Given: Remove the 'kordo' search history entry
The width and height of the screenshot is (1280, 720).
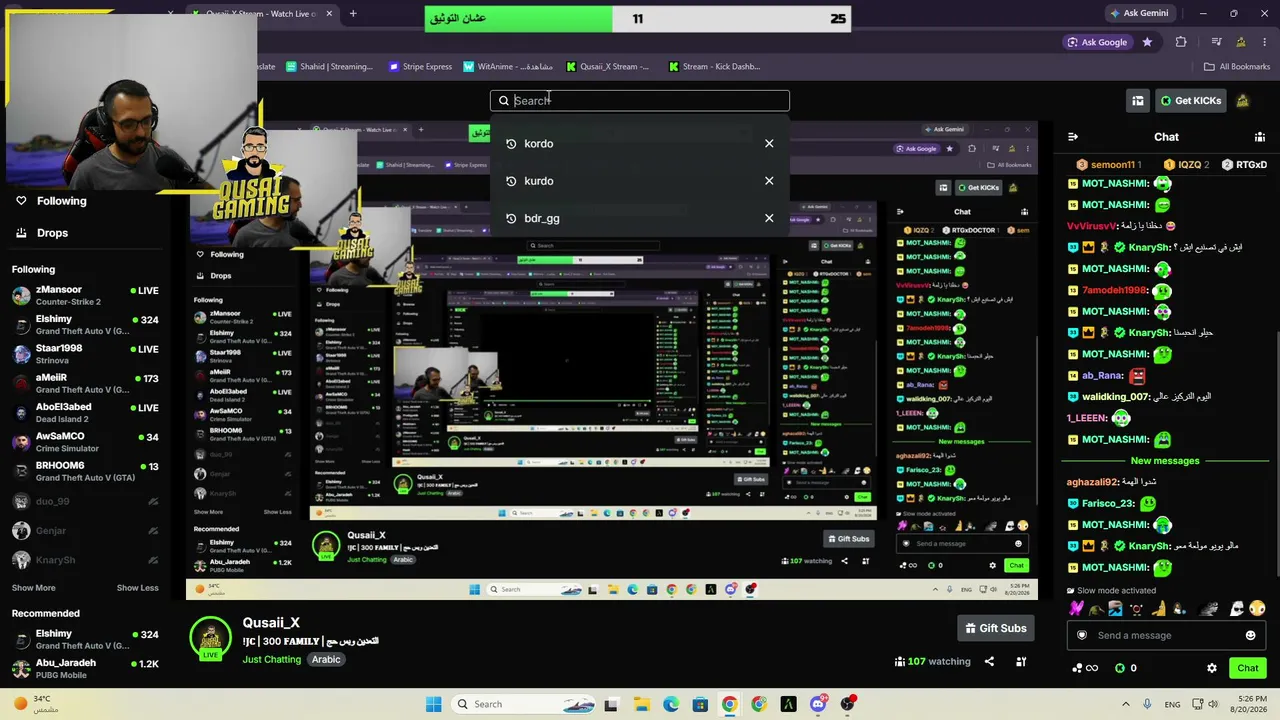Looking at the screenshot, I should [x=769, y=144].
